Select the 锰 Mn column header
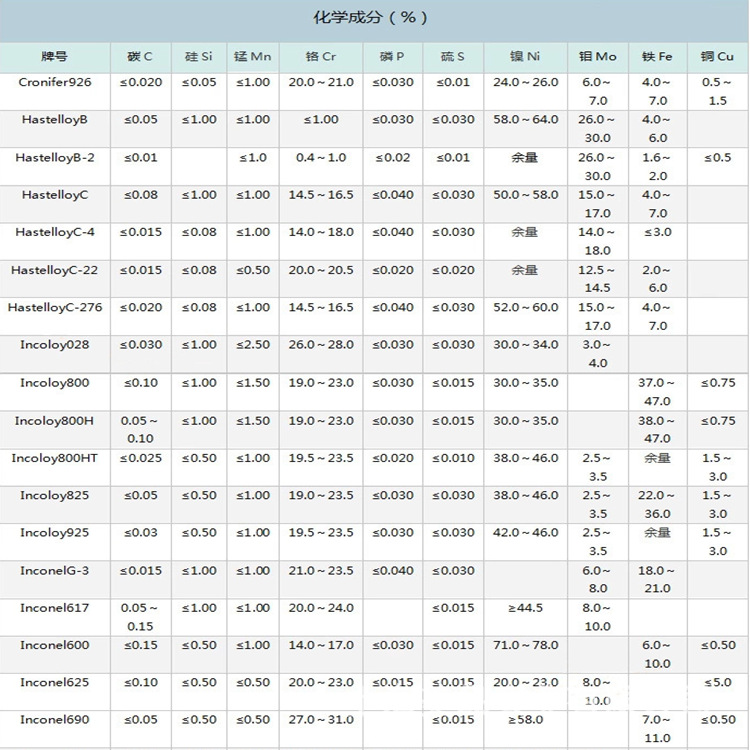The image size is (750, 750). 253,56
